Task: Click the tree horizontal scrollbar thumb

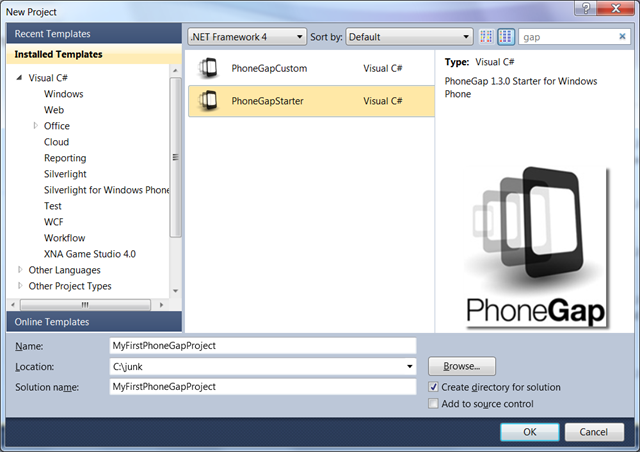Action: tap(85, 305)
